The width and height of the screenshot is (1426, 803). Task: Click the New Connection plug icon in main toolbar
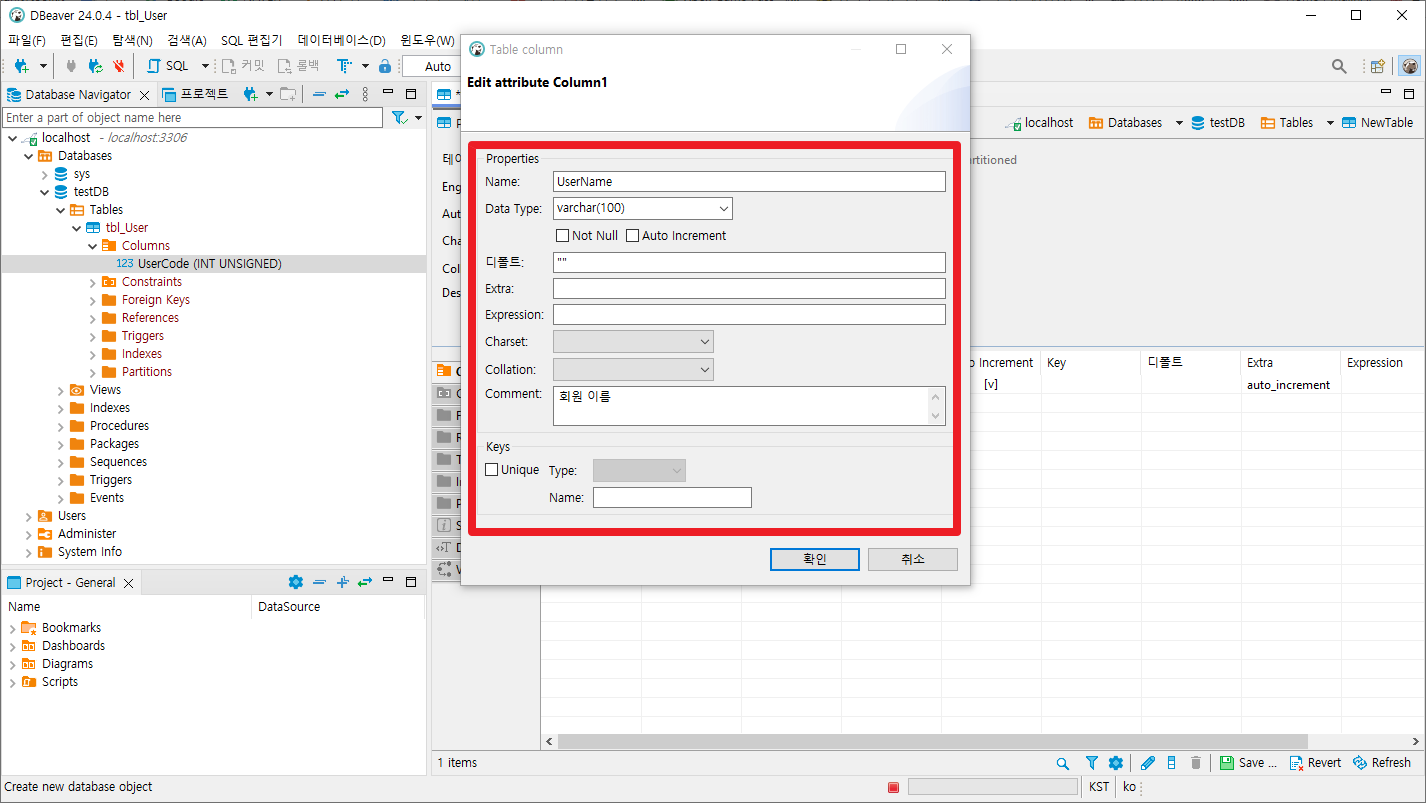(x=21, y=66)
